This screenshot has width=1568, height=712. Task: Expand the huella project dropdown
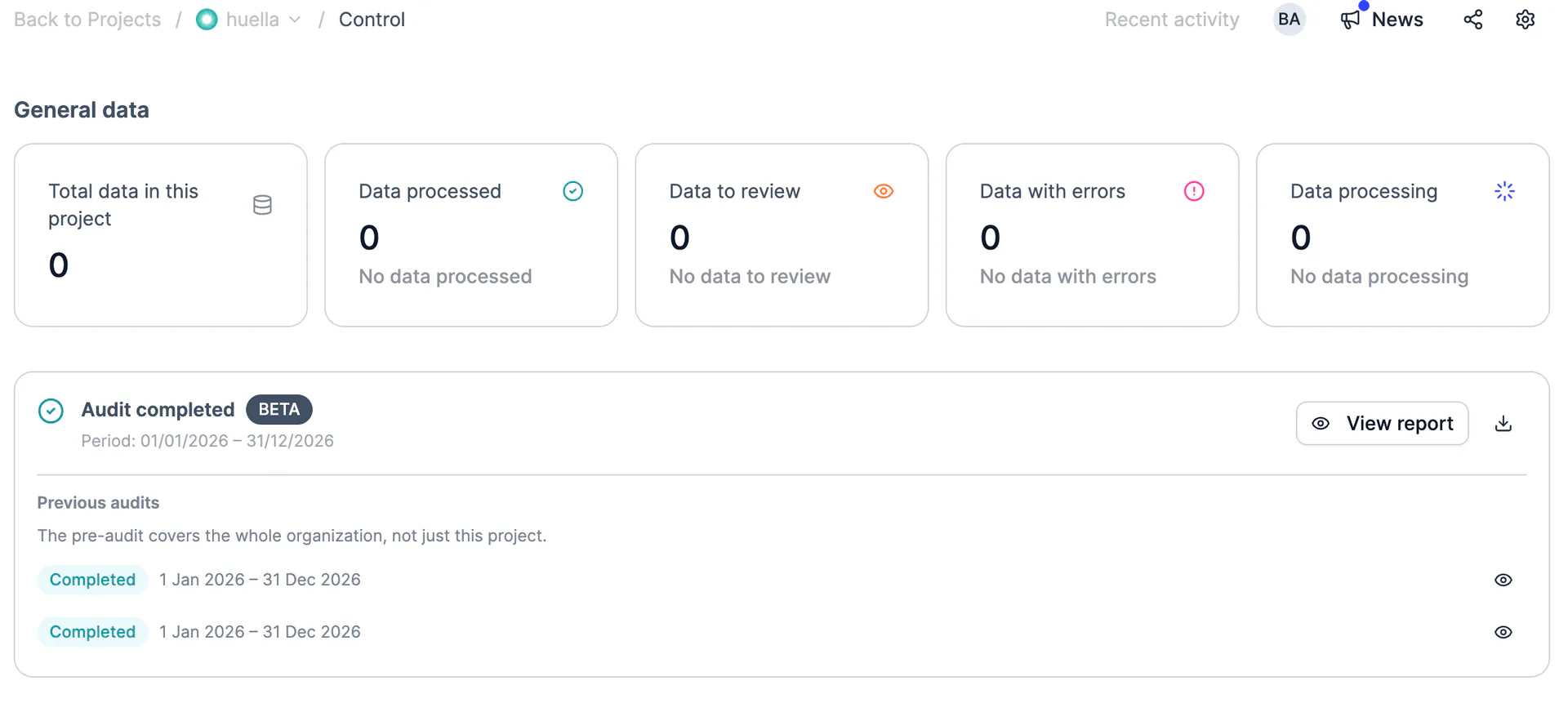[x=249, y=20]
